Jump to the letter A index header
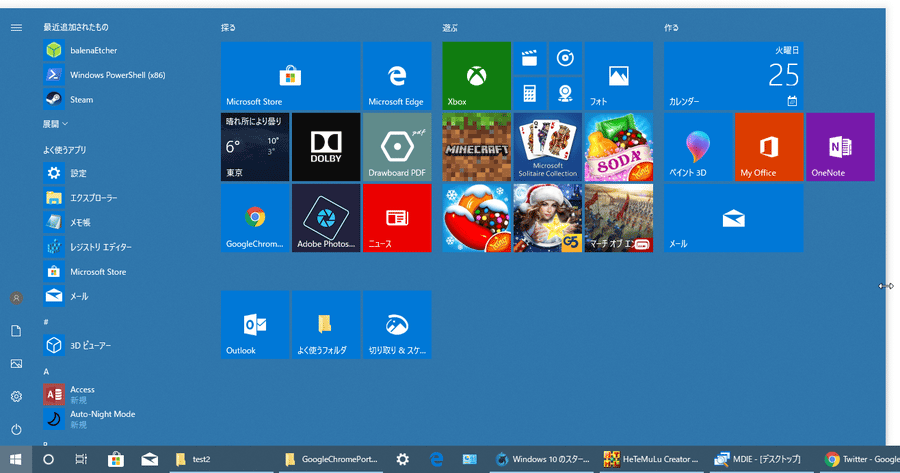 [46, 372]
